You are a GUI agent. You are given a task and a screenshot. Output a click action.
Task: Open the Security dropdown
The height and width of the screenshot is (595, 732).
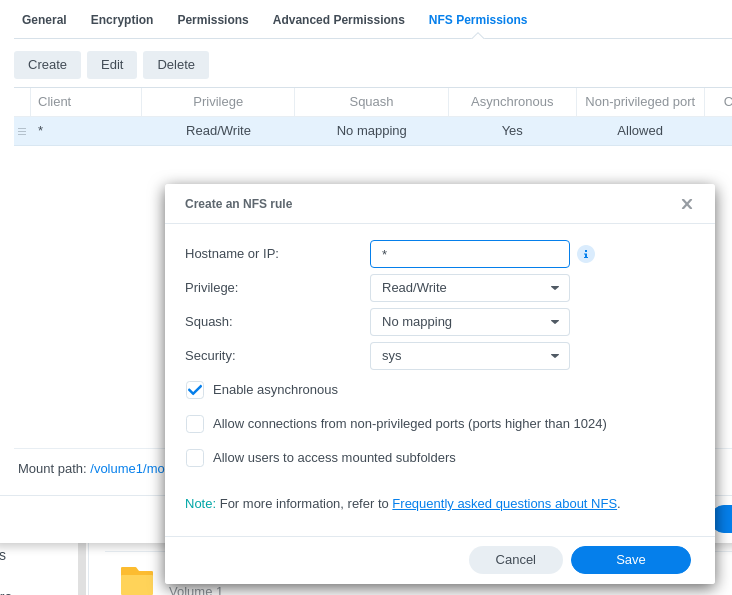(469, 356)
